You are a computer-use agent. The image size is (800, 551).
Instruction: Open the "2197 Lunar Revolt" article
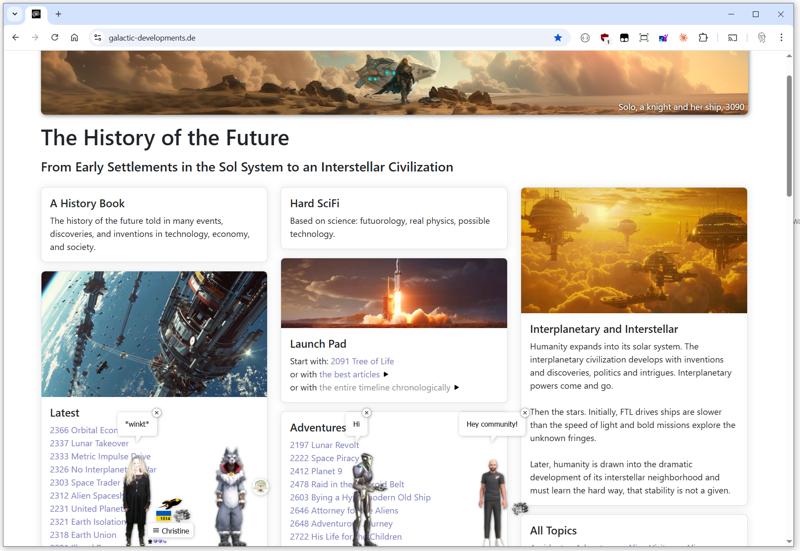324,445
